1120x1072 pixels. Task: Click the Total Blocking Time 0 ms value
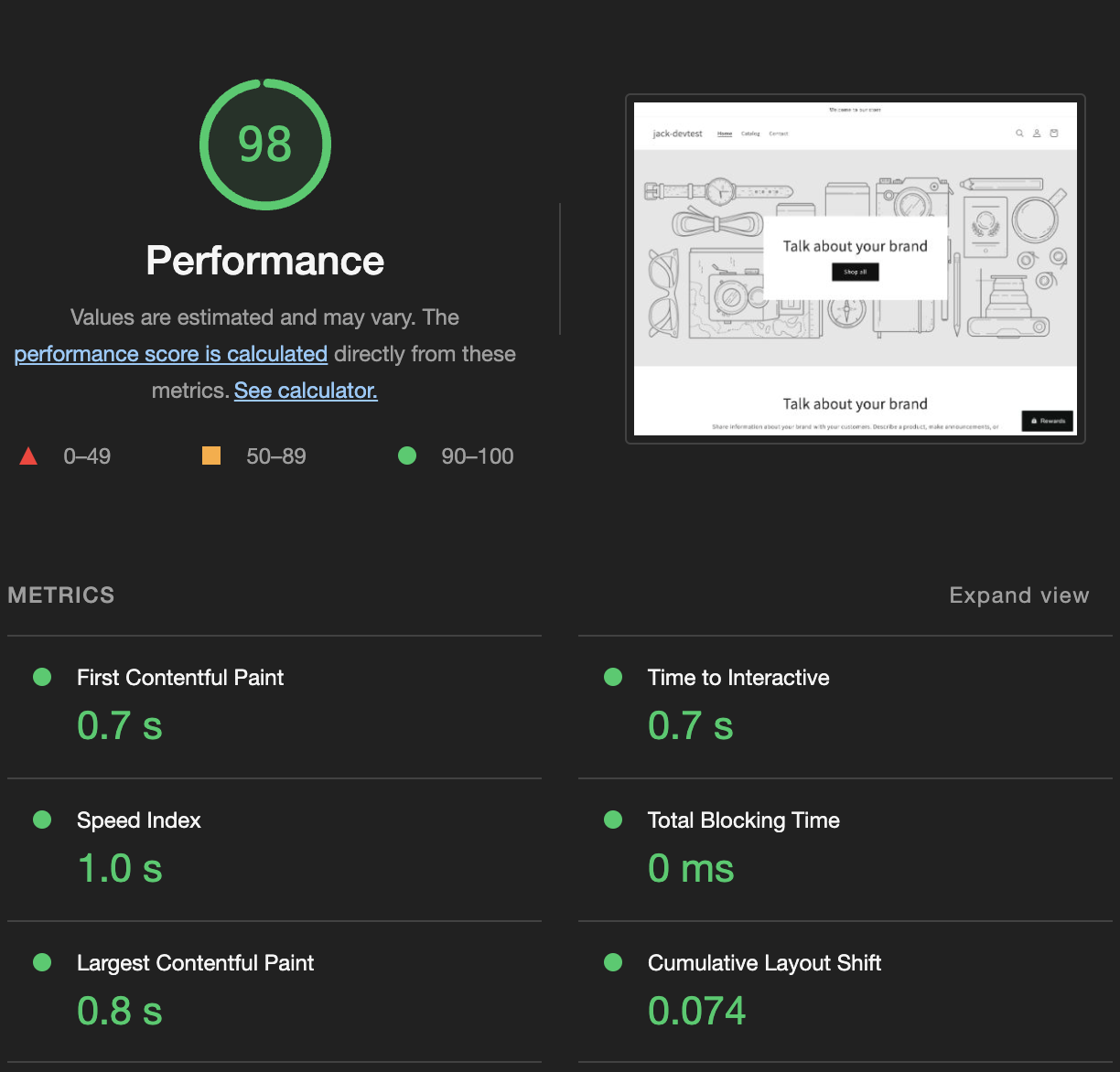pos(691,868)
